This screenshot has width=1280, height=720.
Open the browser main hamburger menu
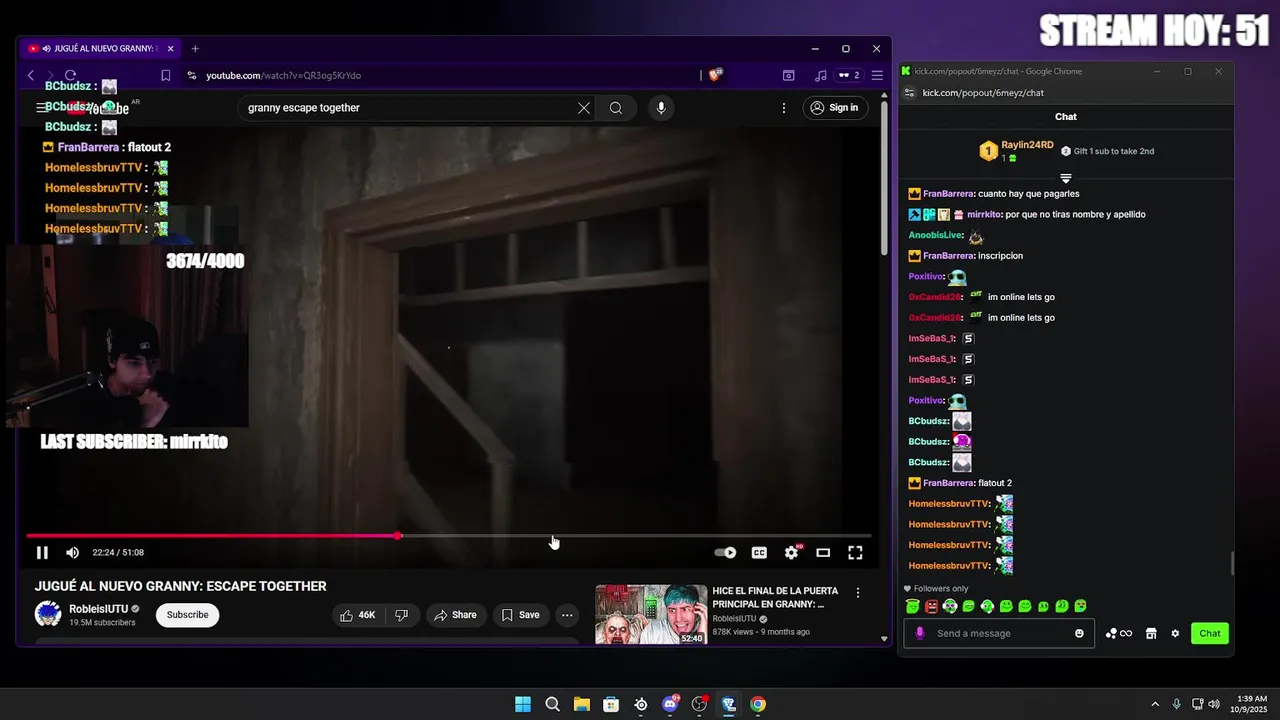[x=877, y=75]
